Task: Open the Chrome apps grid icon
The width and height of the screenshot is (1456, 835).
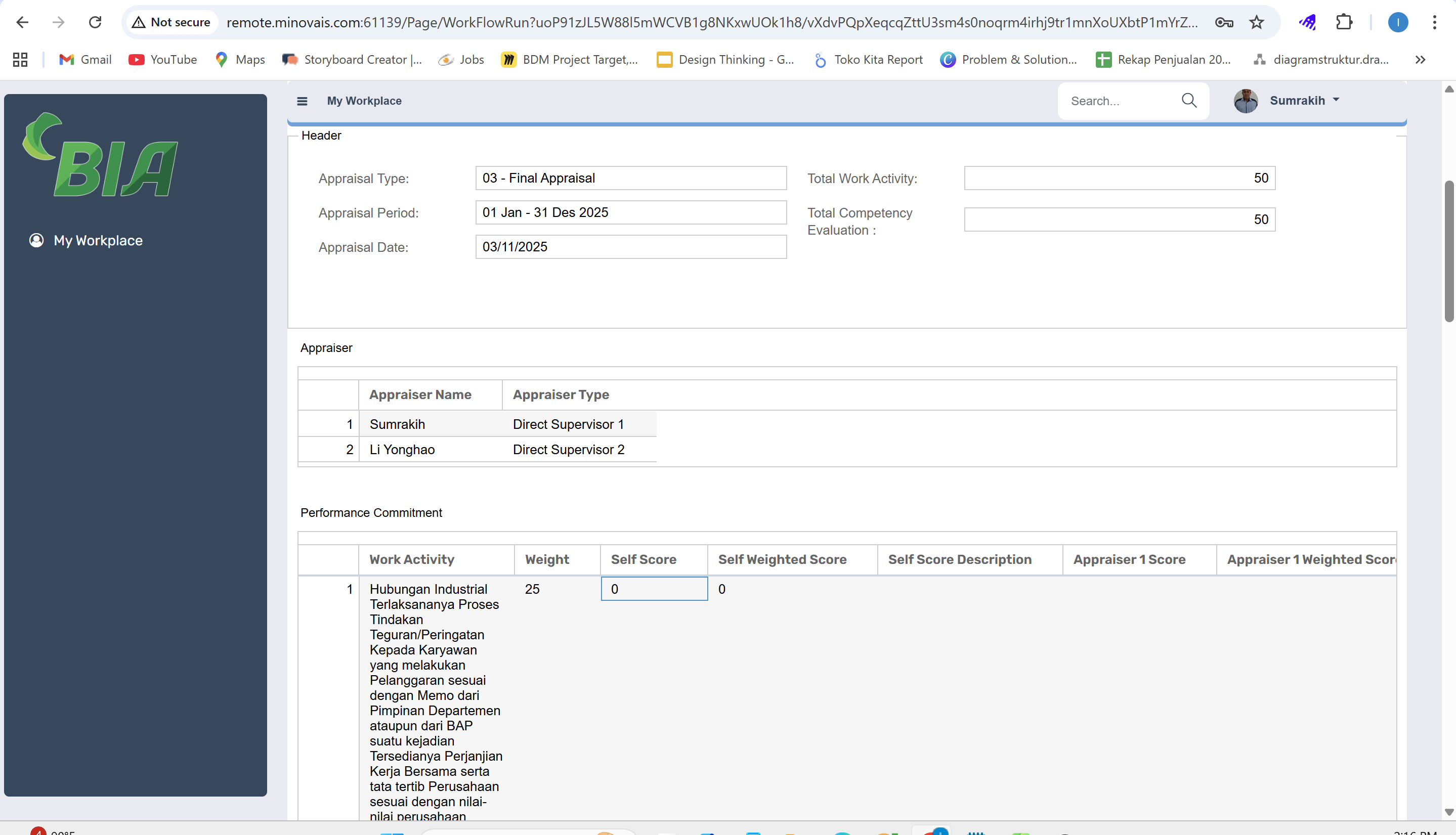Action: click(x=20, y=60)
